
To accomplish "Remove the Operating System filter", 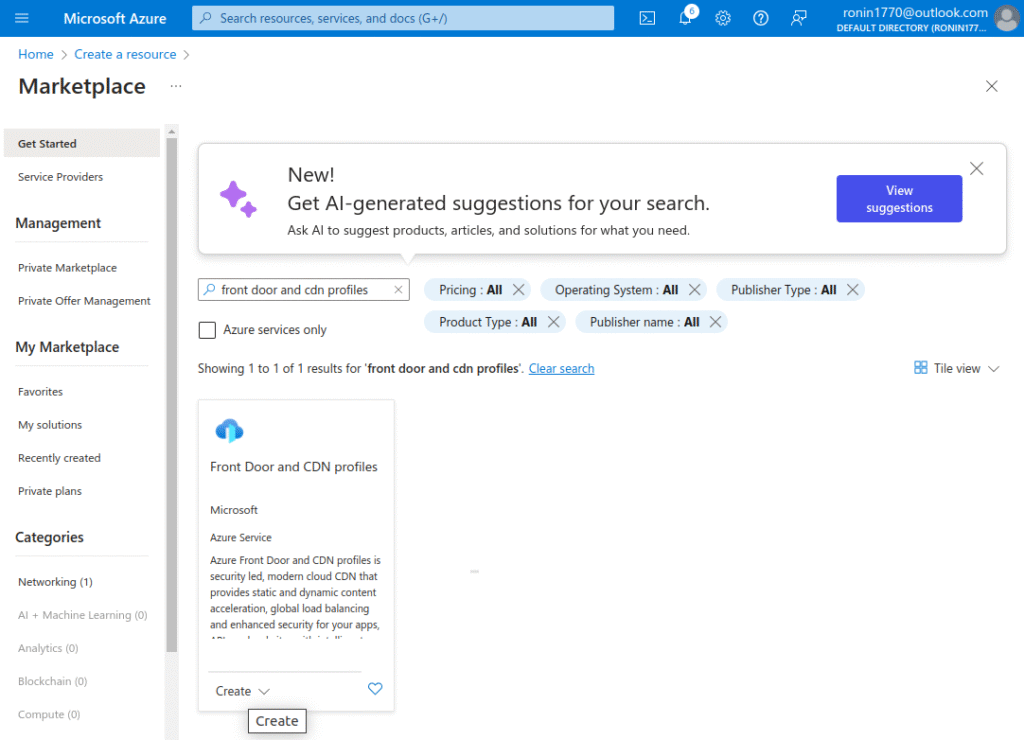I will point(694,289).
